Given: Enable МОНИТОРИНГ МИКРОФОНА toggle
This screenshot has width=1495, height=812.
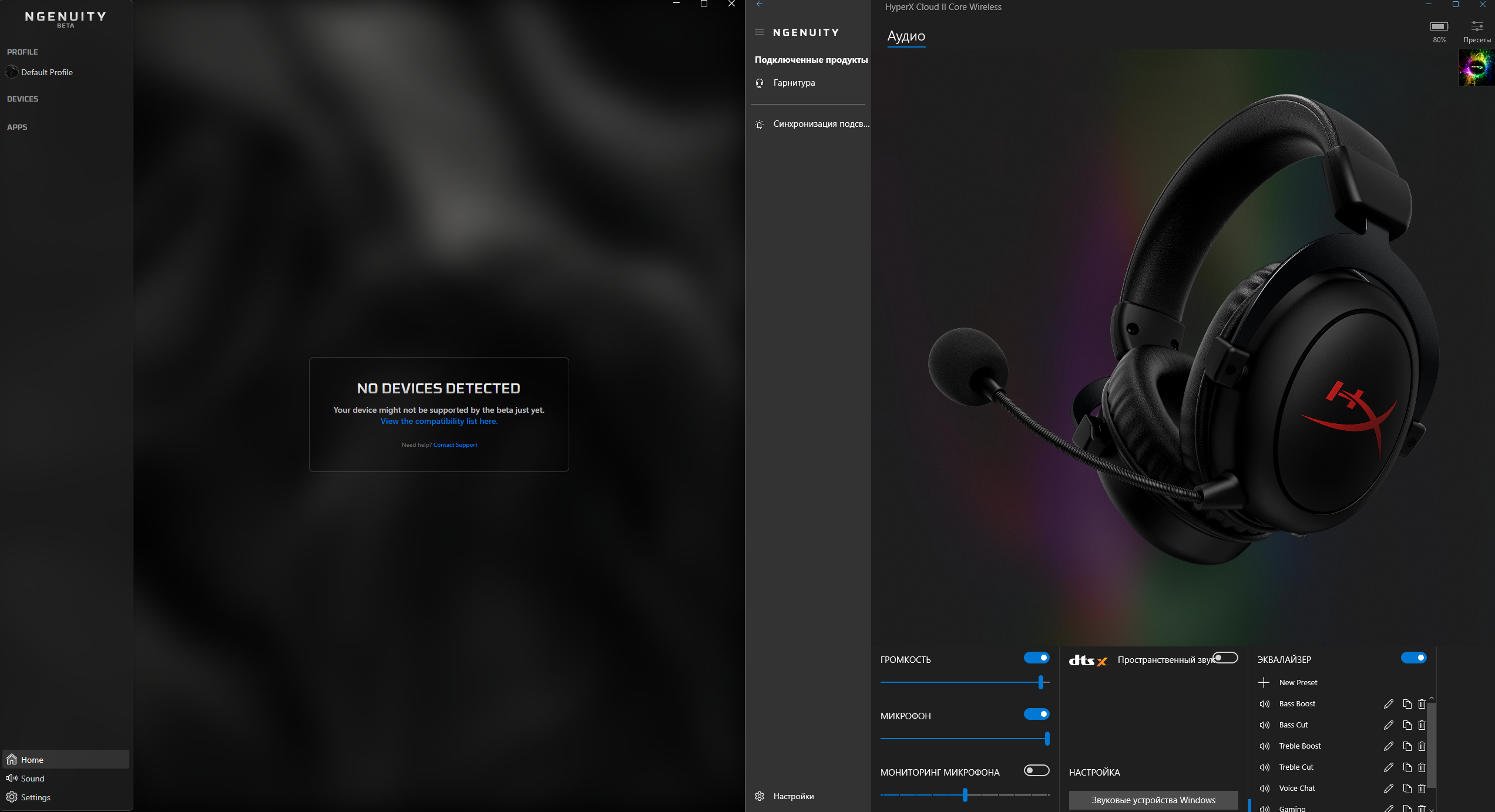Looking at the screenshot, I should pos(1036,770).
